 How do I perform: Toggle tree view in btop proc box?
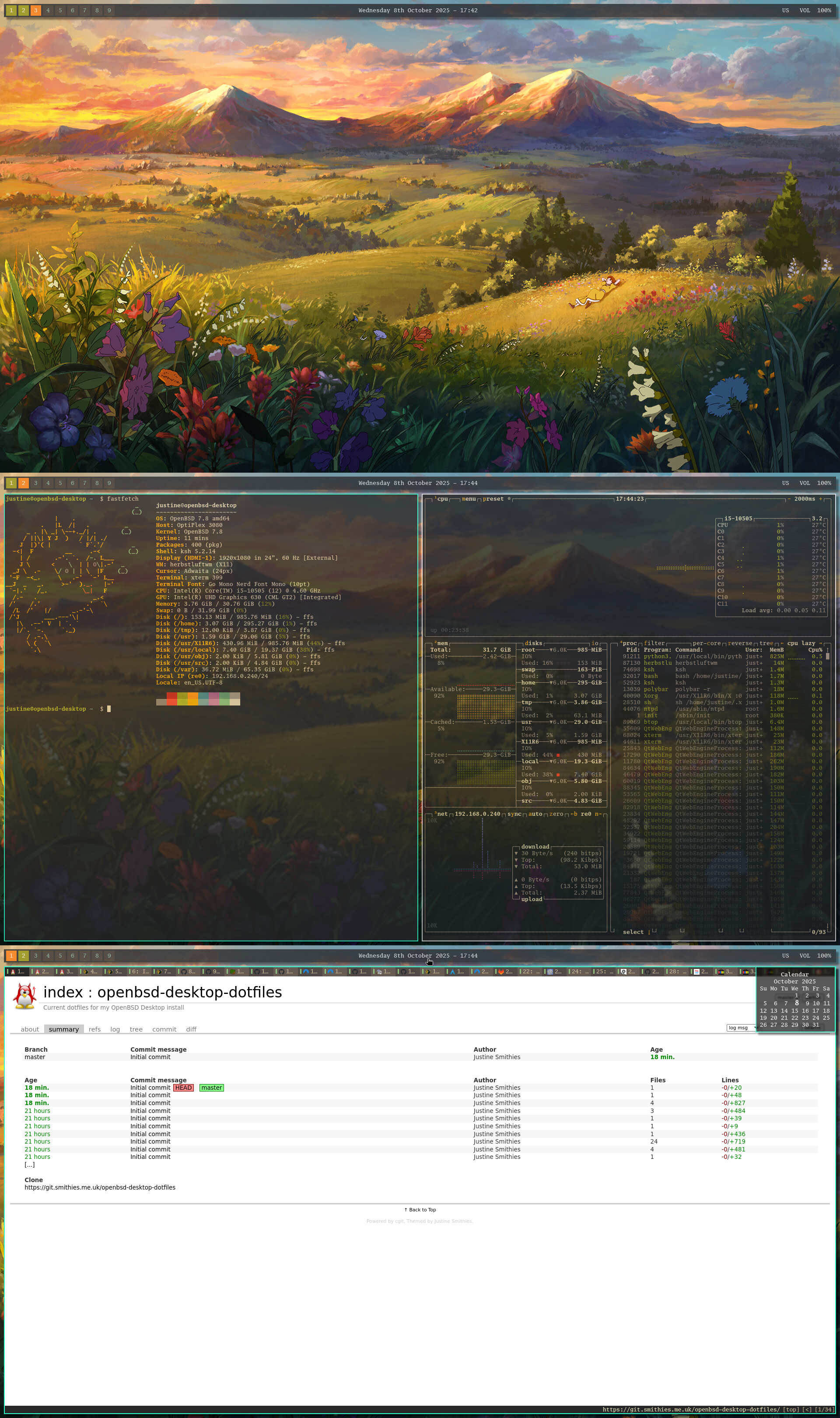766,643
